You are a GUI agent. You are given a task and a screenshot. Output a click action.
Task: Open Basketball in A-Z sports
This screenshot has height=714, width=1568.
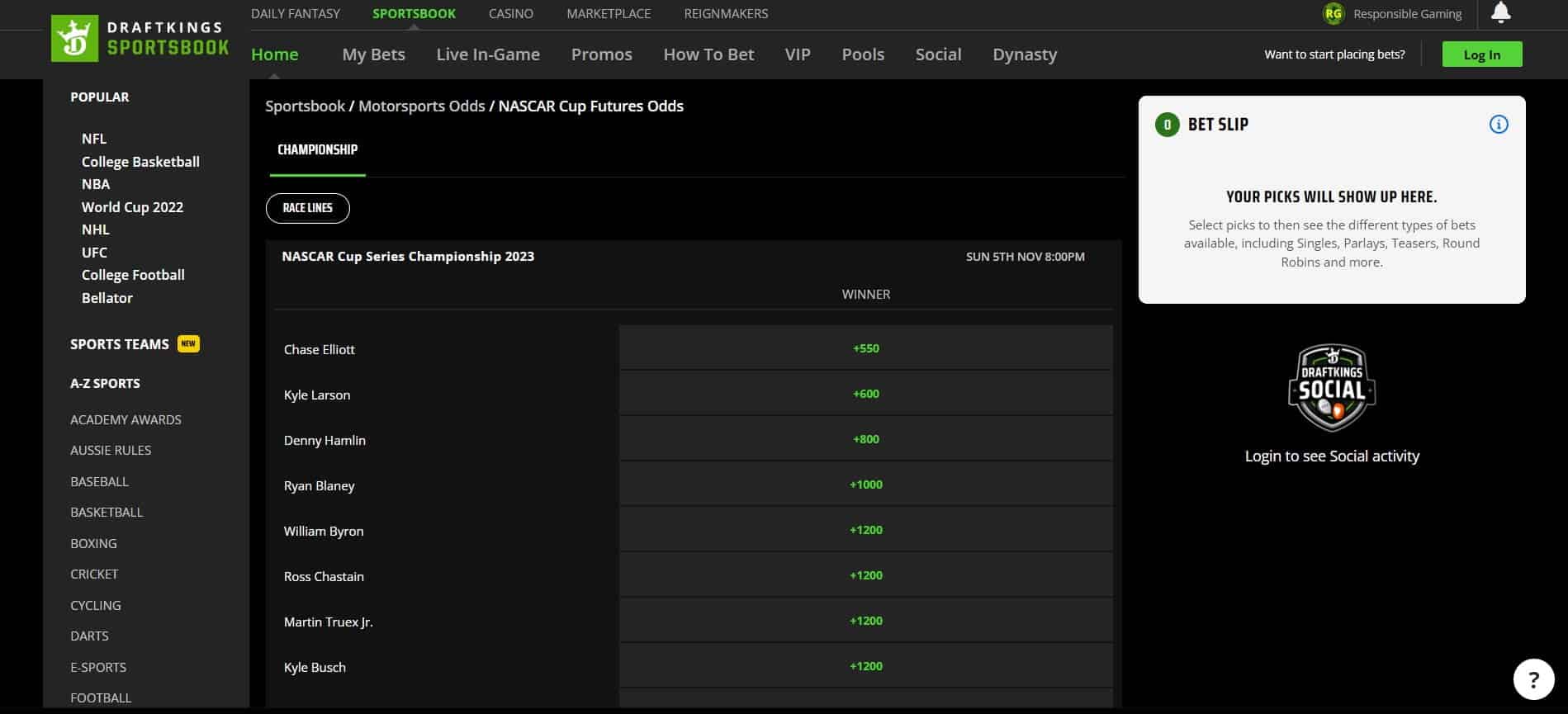click(x=107, y=512)
